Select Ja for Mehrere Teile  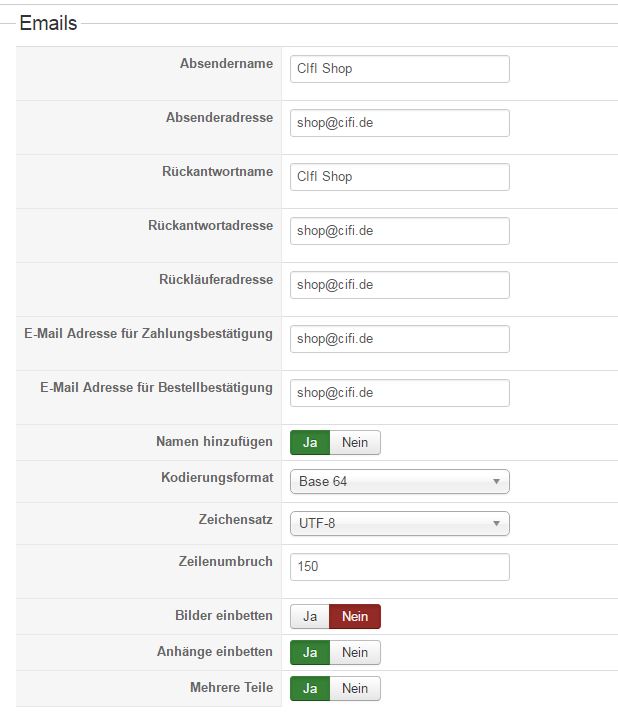click(x=310, y=689)
